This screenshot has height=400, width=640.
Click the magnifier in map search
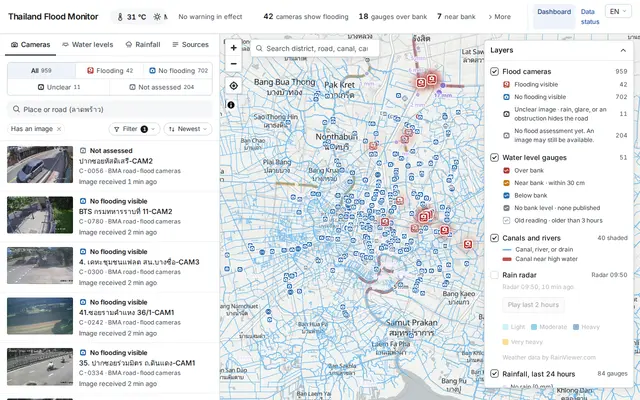click(259, 49)
